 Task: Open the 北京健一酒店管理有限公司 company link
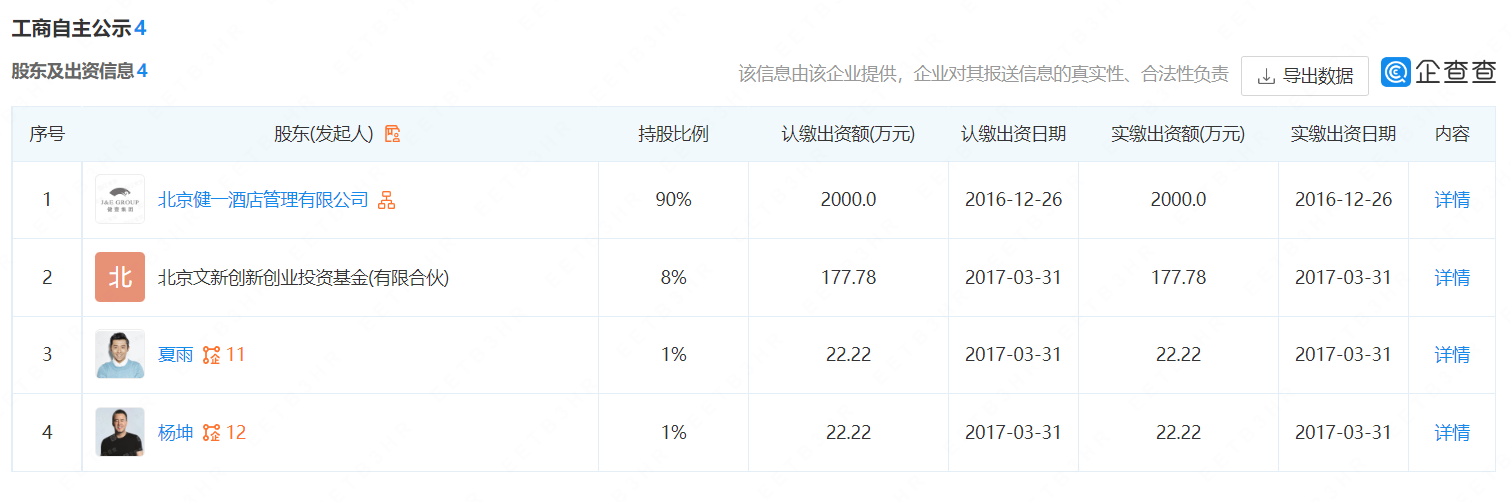pyautogui.click(x=263, y=200)
